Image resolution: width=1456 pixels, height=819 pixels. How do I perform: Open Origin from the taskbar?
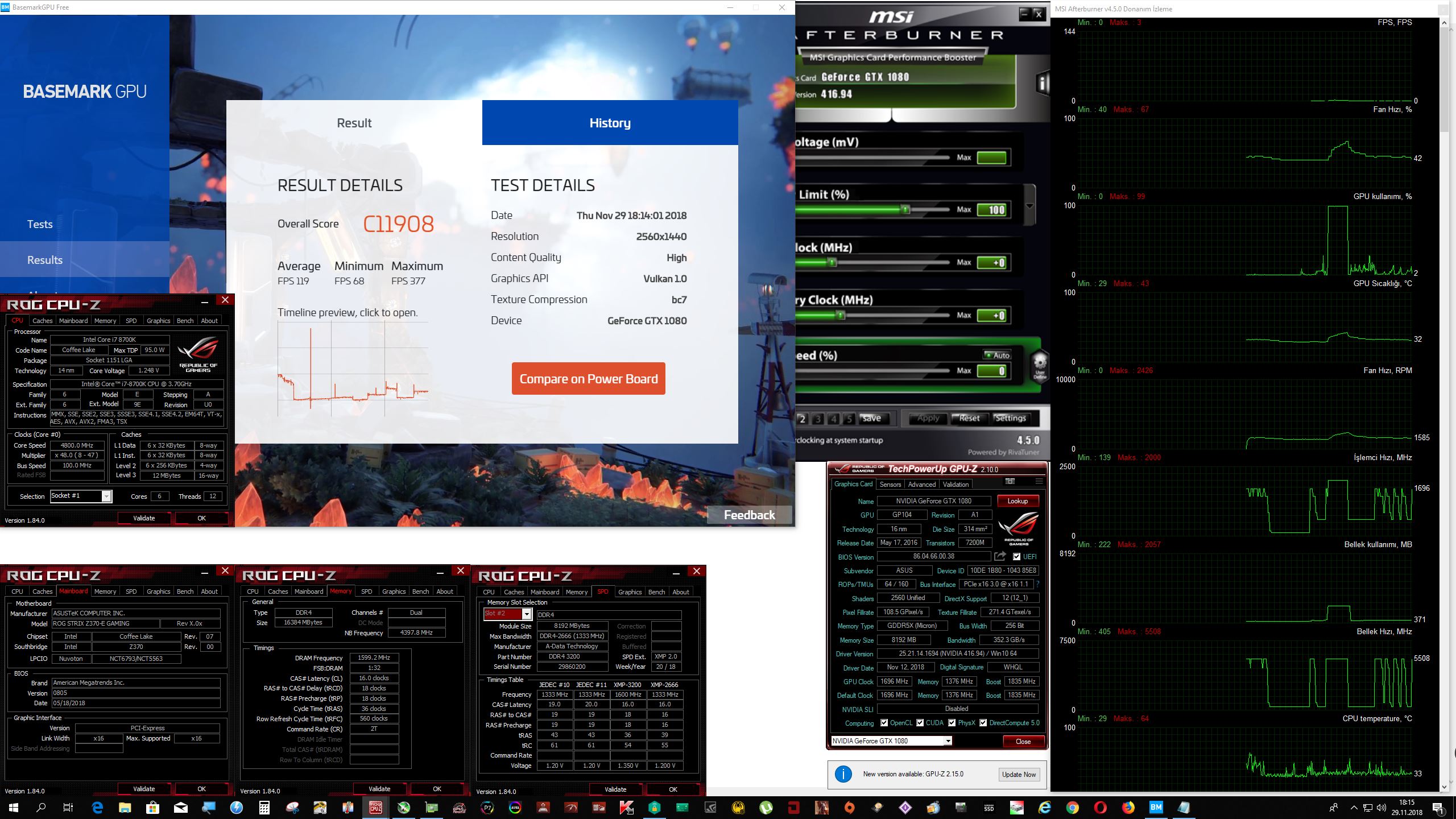[x=850, y=807]
